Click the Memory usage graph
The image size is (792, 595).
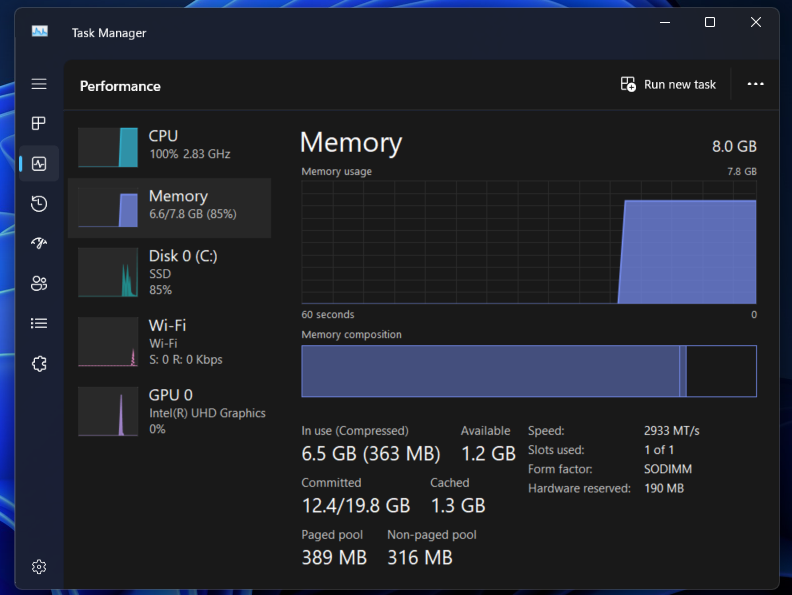[x=529, y=241]
